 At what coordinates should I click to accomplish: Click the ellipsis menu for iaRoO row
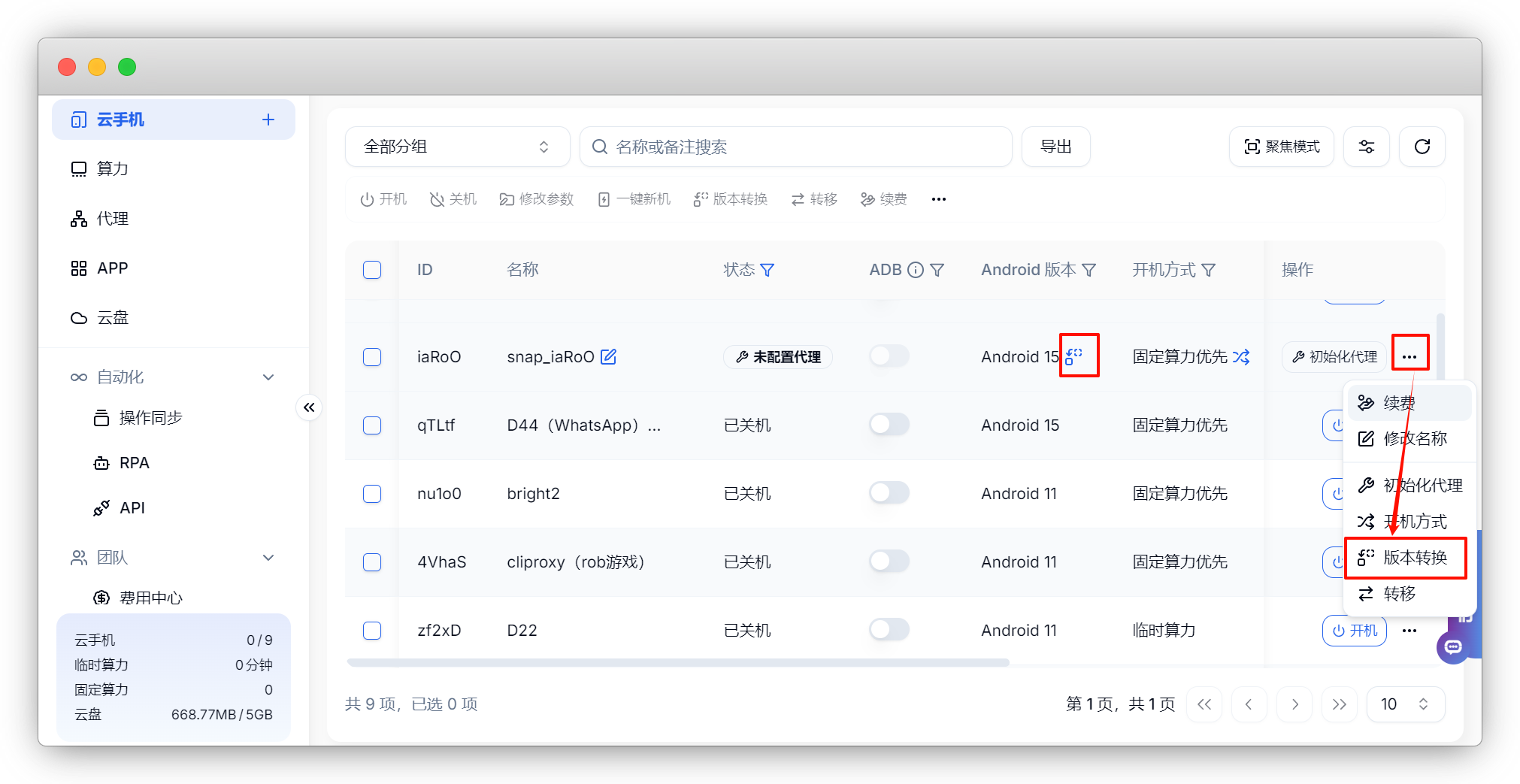click(1409, 357)
